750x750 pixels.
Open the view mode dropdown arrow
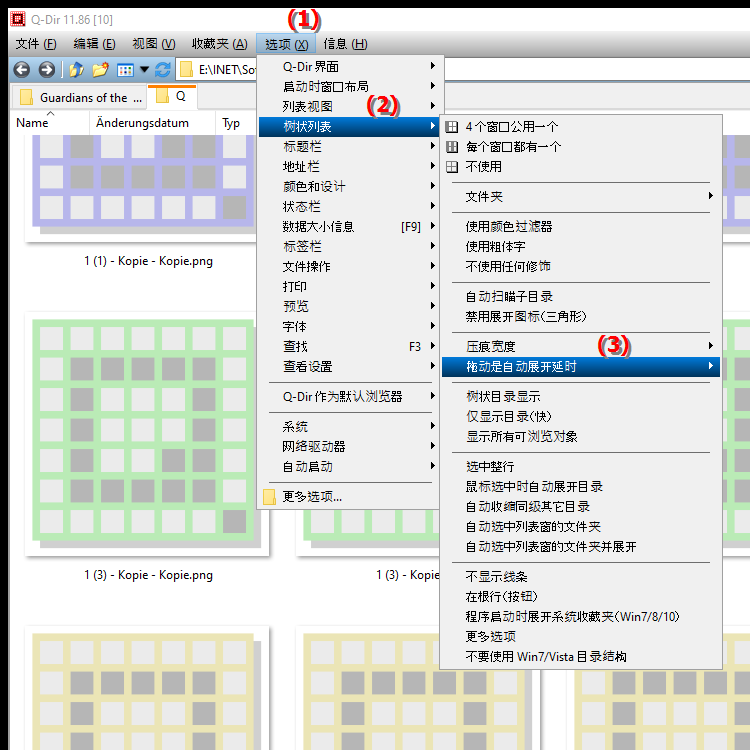point(144,70)
